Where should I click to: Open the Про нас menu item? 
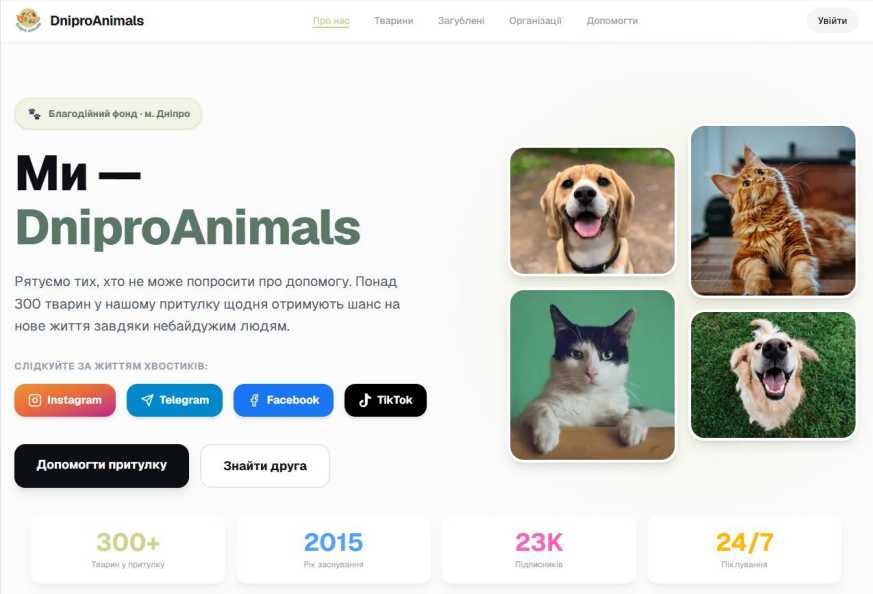[x=331, y=21]
